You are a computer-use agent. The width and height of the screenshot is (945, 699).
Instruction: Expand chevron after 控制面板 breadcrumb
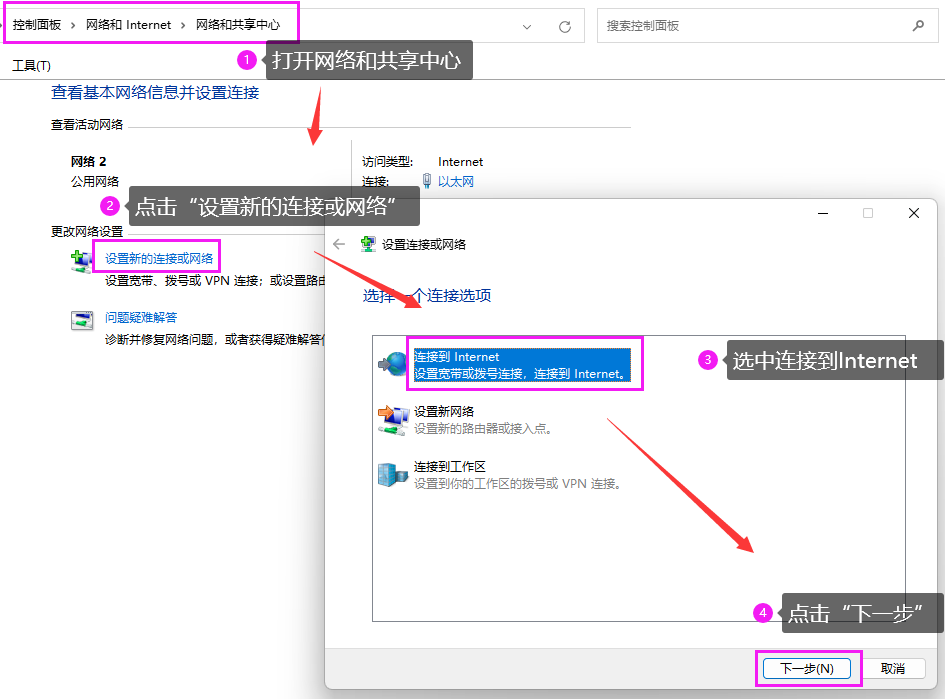pyautogui.click(x=73, y=25)
